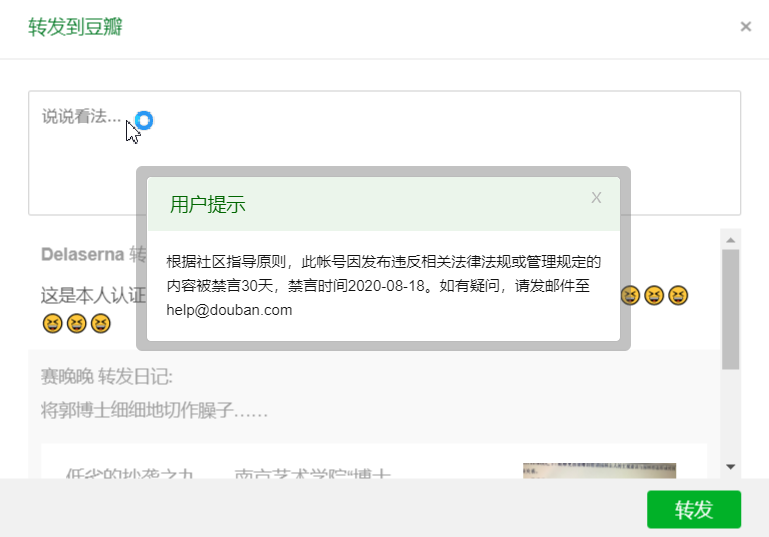The image size is (769, 537).
Task: Click the scrollbar up arrow
Action: point(730,240)
